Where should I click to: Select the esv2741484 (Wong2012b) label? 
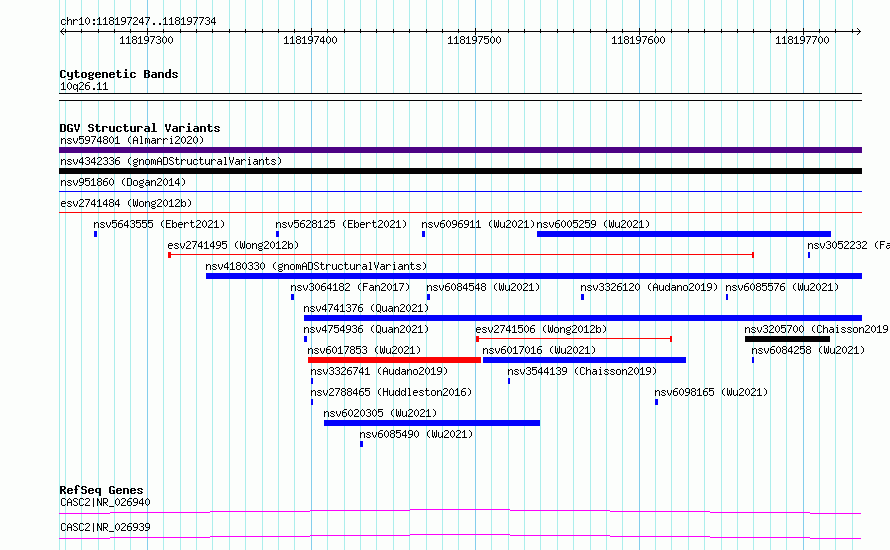[x=126, y=203]
